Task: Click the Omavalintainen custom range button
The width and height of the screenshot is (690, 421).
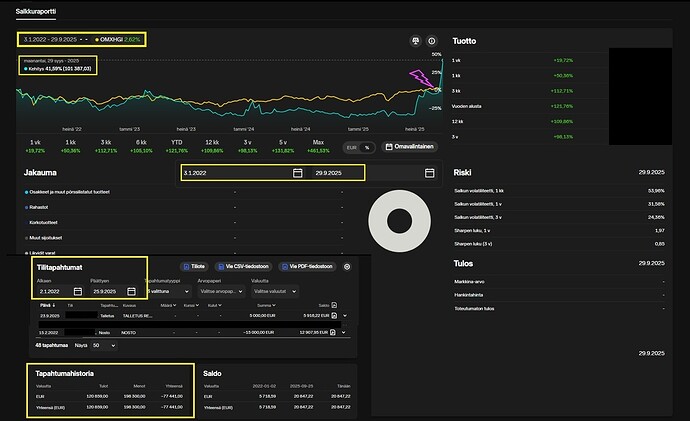Action: point(410,146)
